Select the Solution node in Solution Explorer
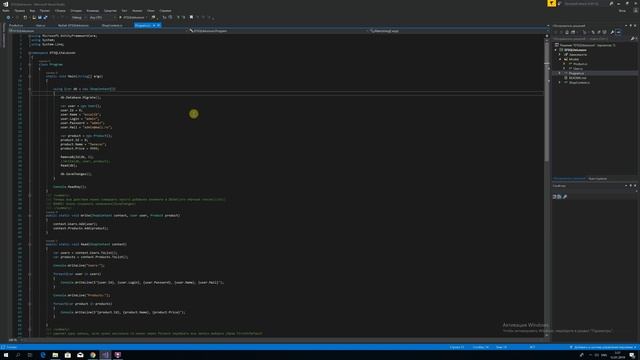The image size is (640, 360). (x=585, y=45)
